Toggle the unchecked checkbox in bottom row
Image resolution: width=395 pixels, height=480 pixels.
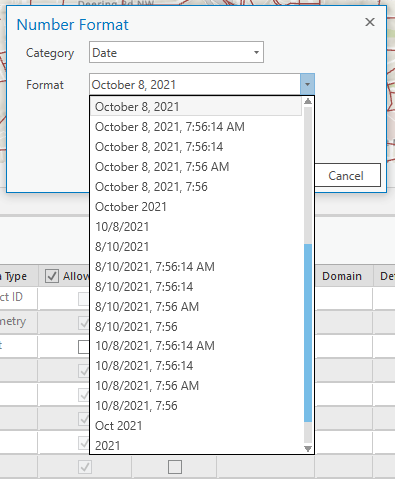point(175,467)
